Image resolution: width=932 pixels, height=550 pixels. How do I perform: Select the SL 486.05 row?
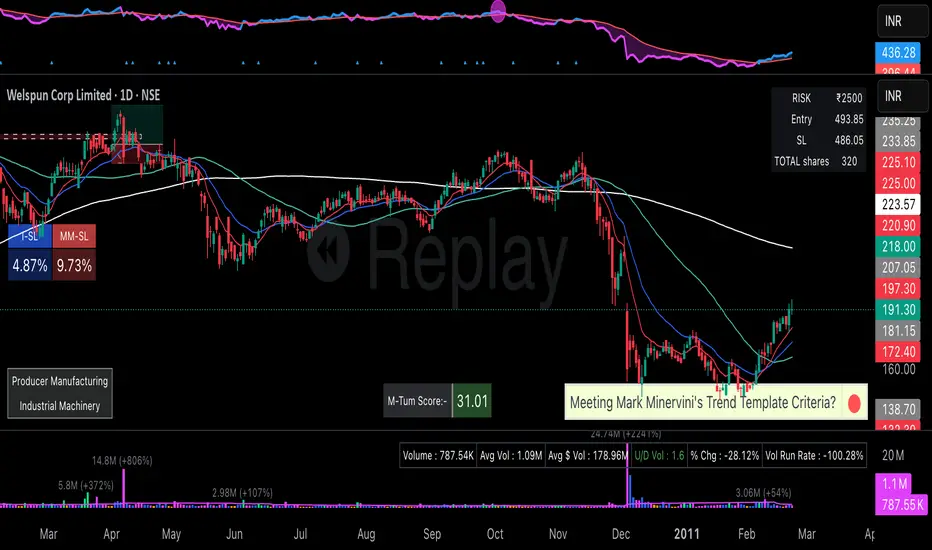pyautogui.click(x=819, y=140)
